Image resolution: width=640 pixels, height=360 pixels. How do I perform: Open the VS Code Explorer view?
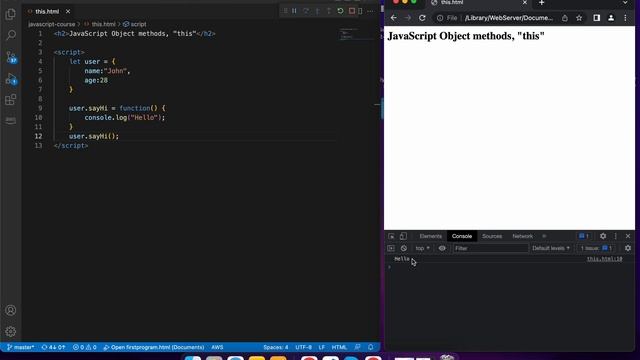tap(11, 14)
